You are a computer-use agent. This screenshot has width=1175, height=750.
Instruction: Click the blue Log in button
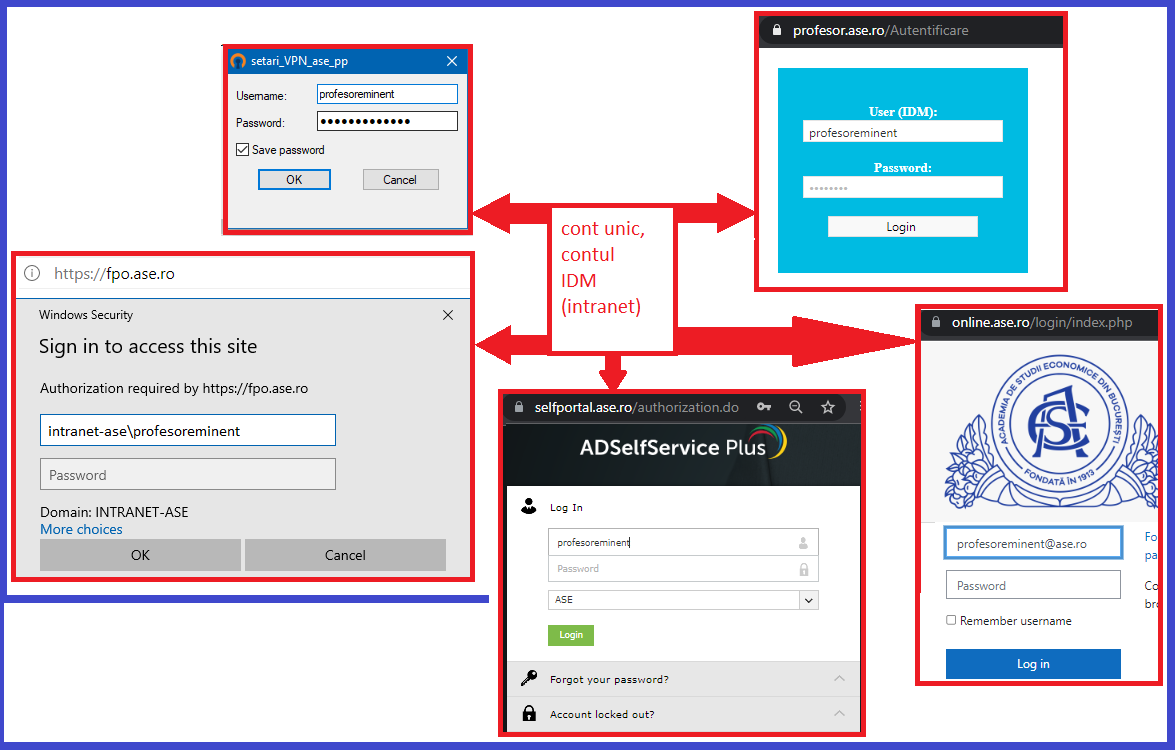click(1033, 664)
